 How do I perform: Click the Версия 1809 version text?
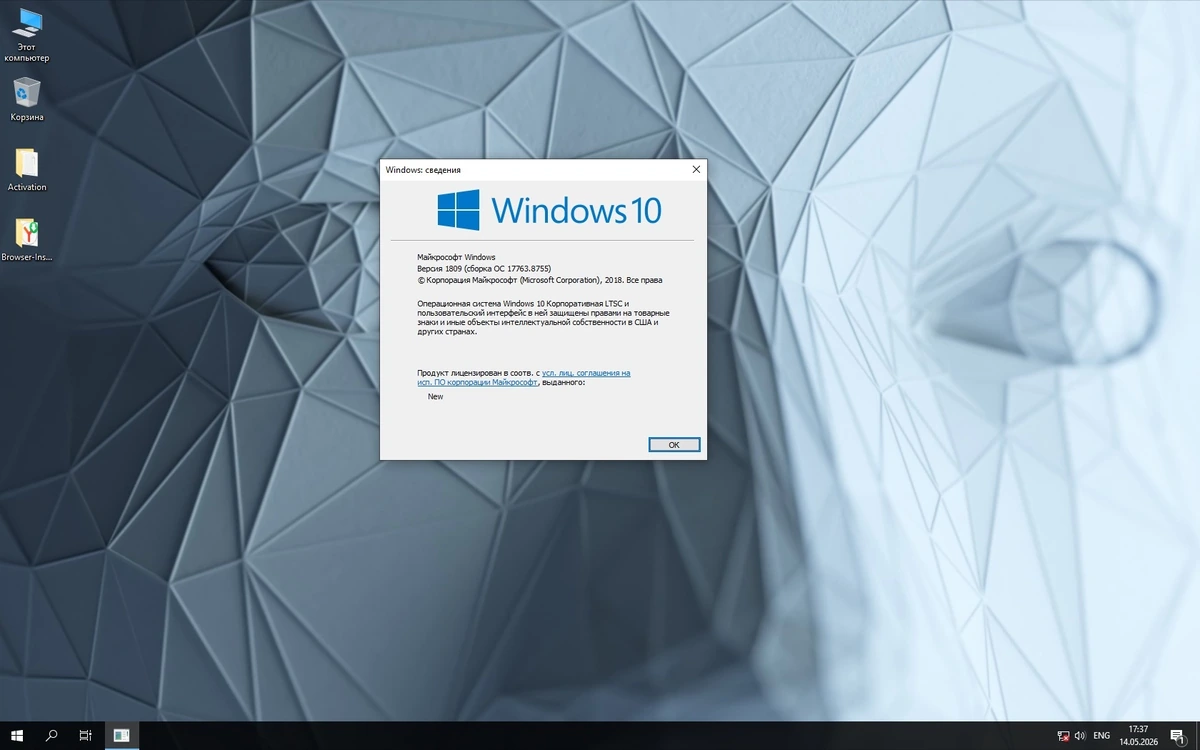tap(484, 268)
